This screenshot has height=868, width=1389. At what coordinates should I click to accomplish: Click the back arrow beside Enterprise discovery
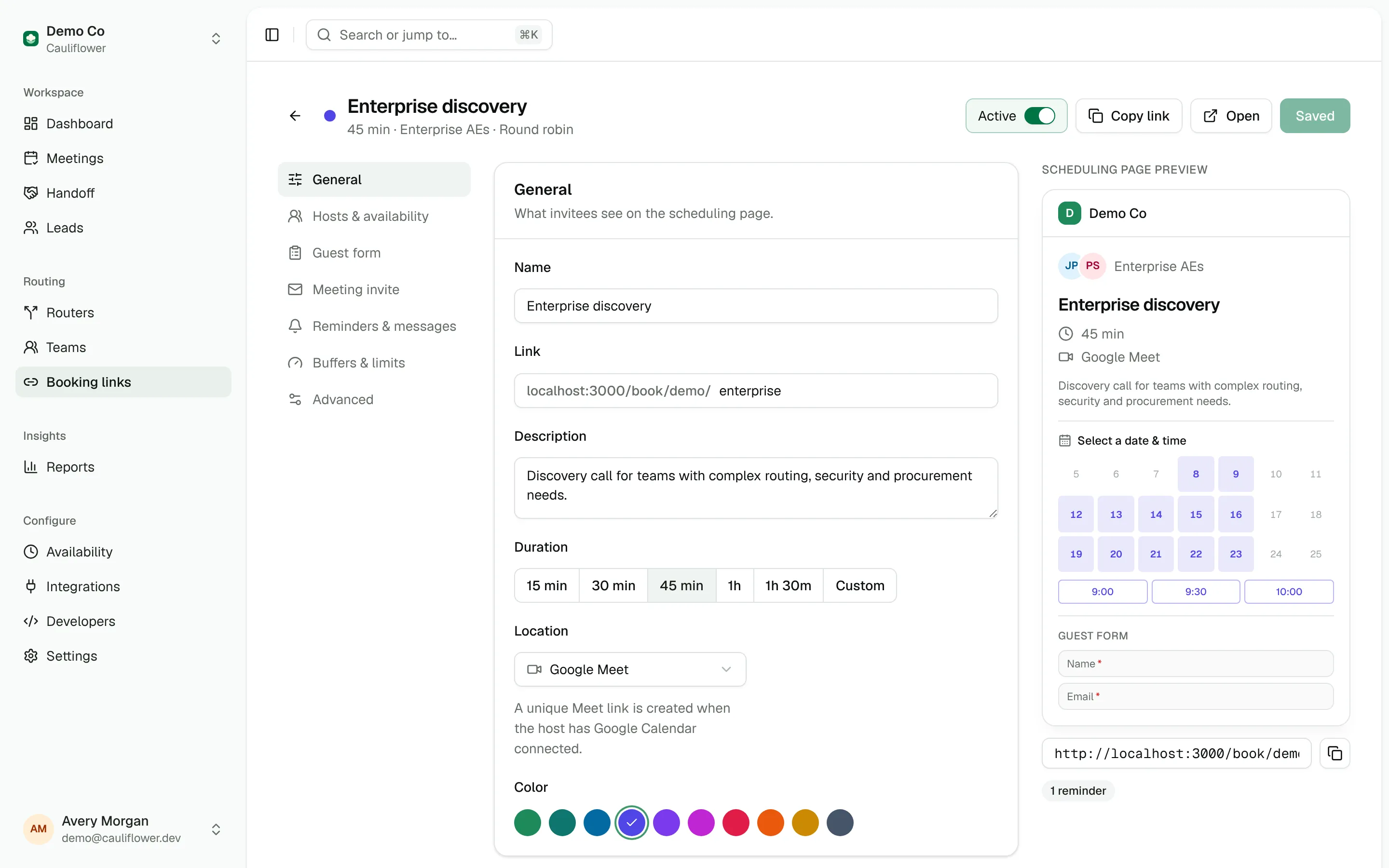pyautogui.click(x=295, y=116)
